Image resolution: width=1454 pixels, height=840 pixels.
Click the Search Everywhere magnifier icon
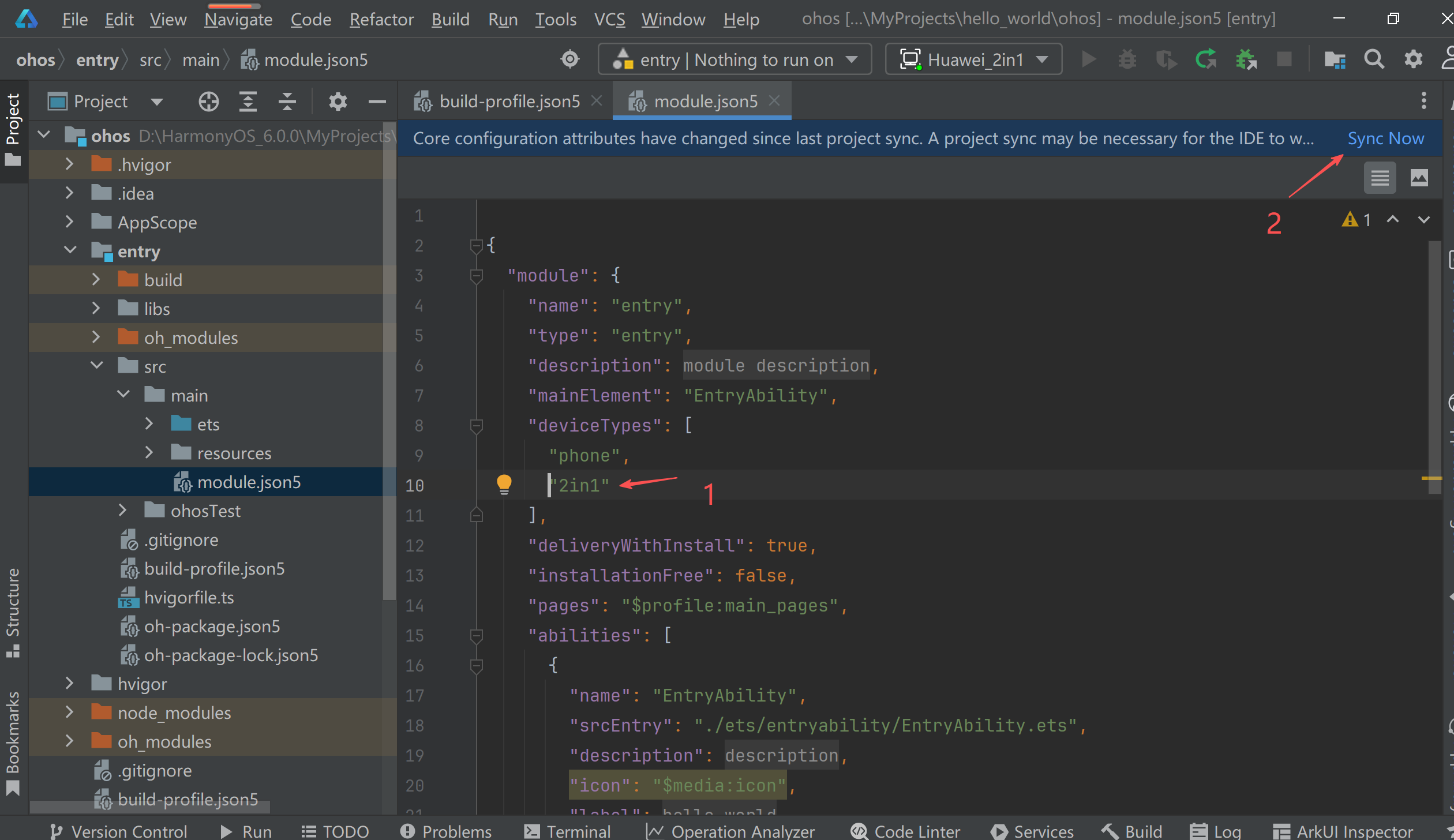tap(1374, 59)
